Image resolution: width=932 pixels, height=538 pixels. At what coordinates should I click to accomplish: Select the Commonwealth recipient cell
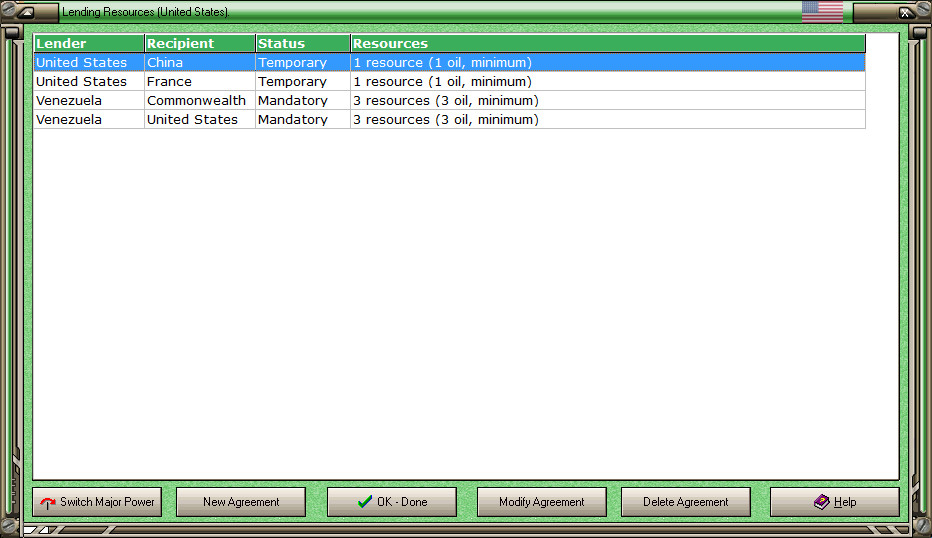click(200, 100)
